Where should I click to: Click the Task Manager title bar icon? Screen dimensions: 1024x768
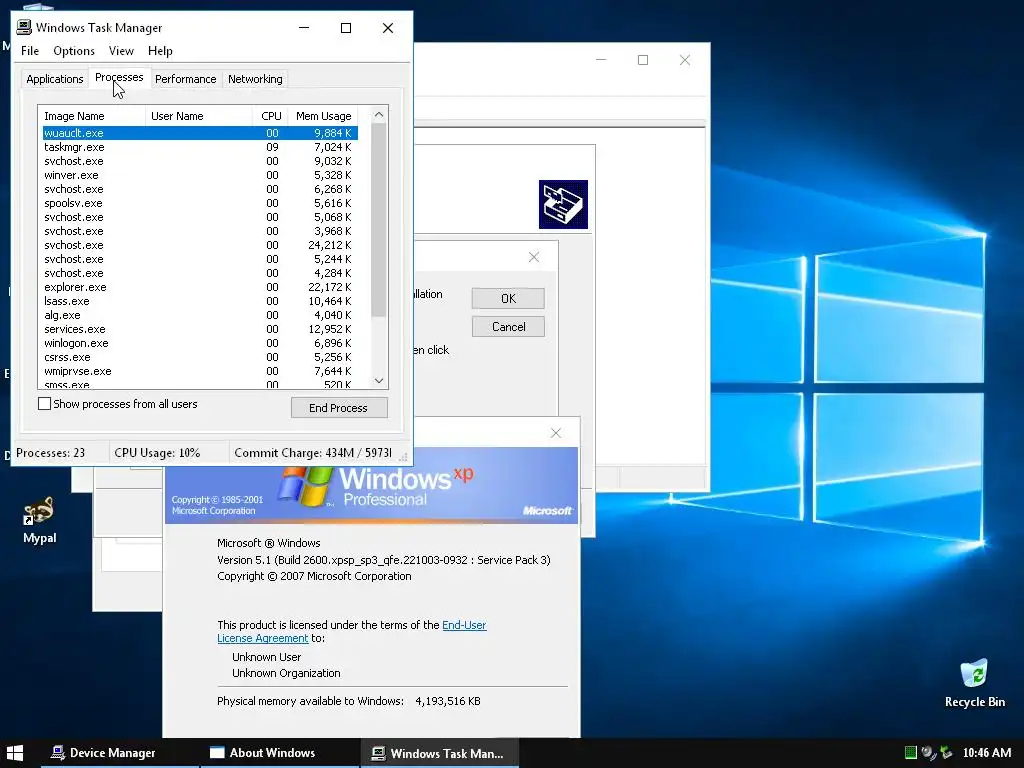tap(24, 27)
